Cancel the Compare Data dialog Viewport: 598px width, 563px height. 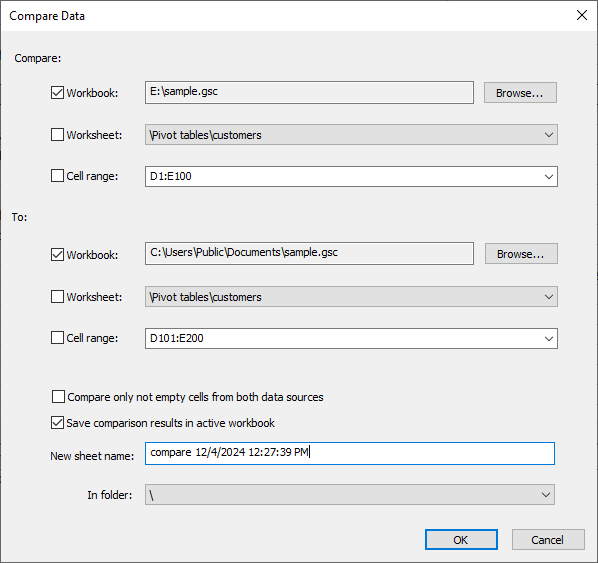tap(548, 539)
